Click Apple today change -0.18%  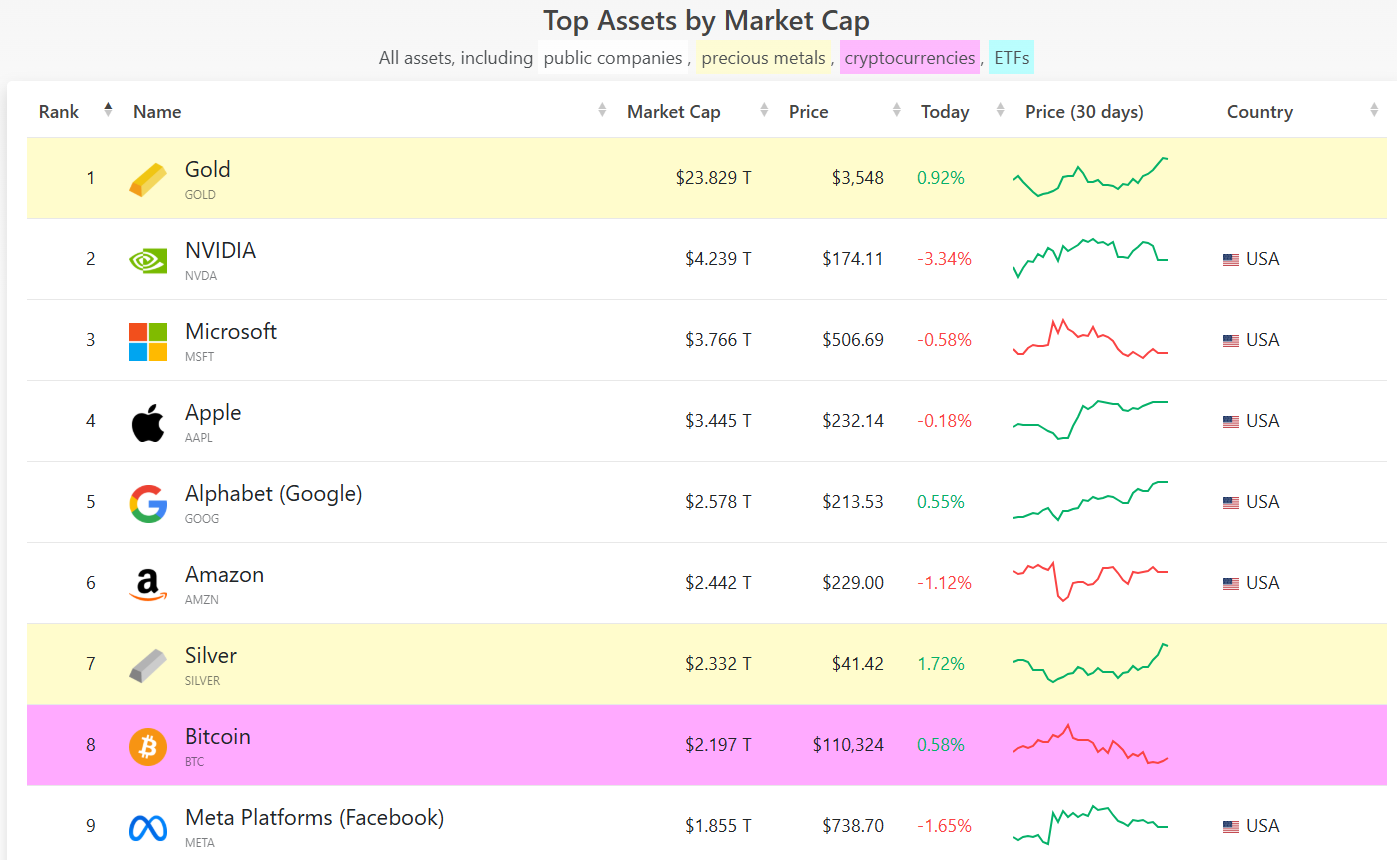[944, 421]
